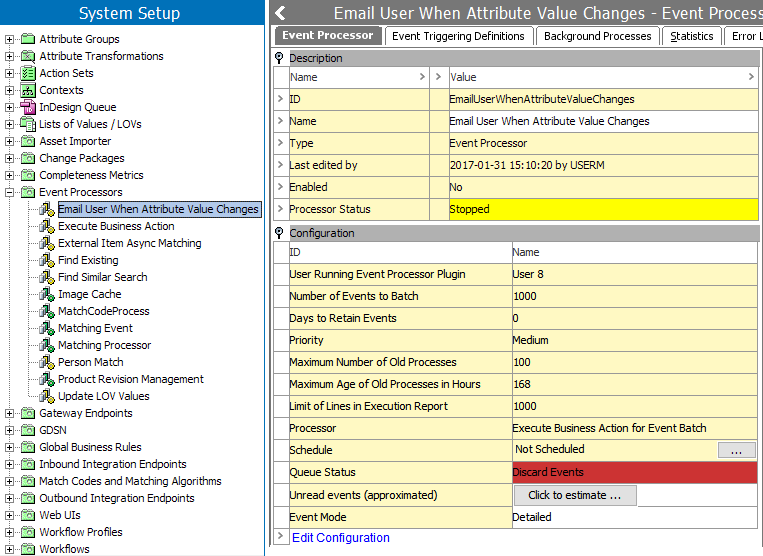Click icon beside Person Match
This screenshot has width=763, height=556.
tap(47, 362)
